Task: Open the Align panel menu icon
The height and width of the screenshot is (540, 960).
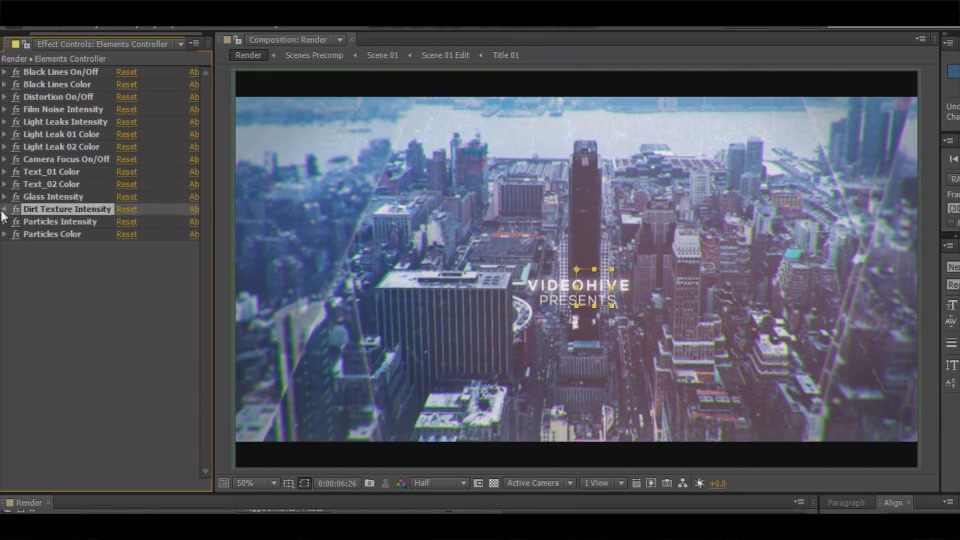Action: pos(948,501)
